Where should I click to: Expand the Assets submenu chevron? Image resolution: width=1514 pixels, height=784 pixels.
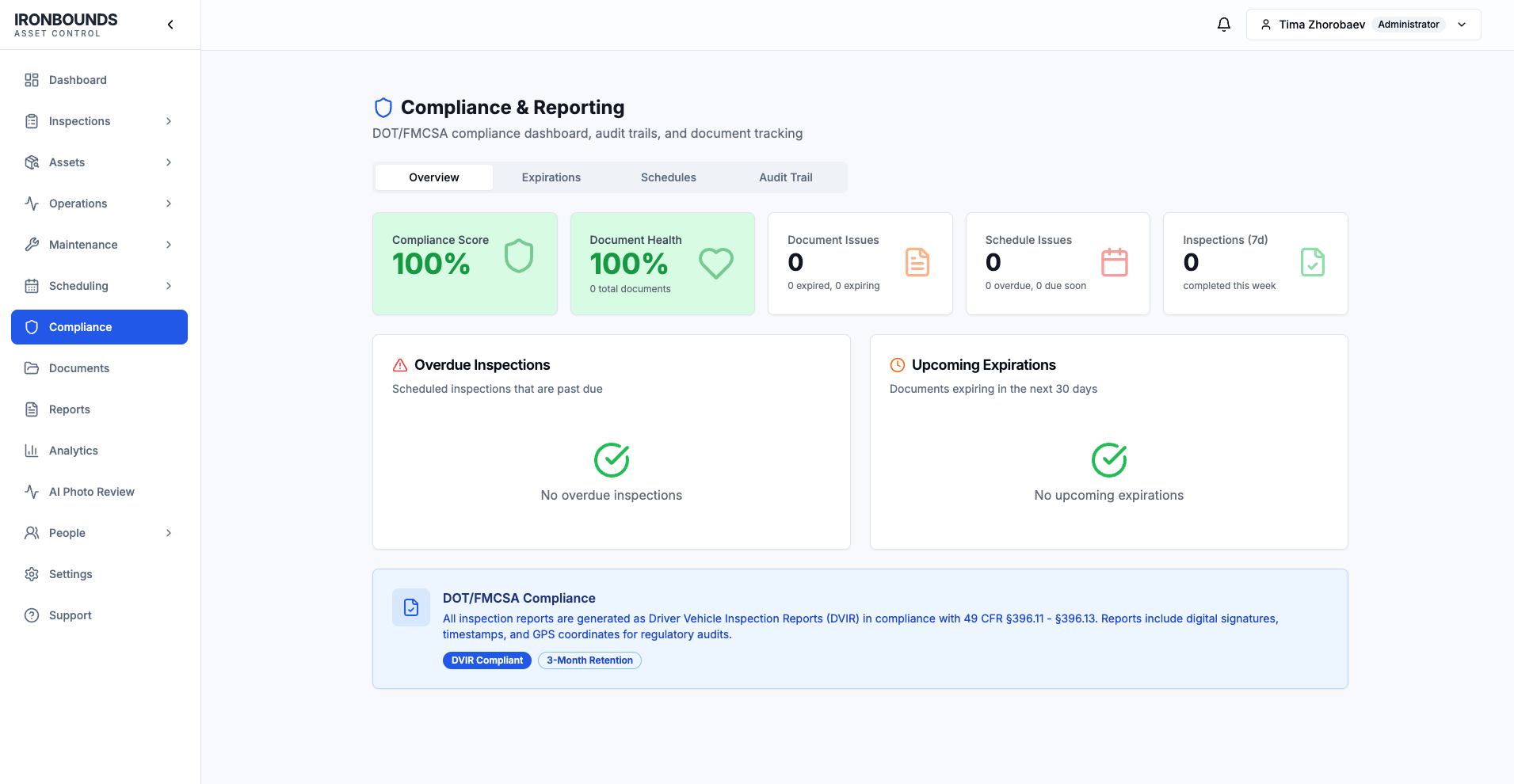(x=169, y=162)
